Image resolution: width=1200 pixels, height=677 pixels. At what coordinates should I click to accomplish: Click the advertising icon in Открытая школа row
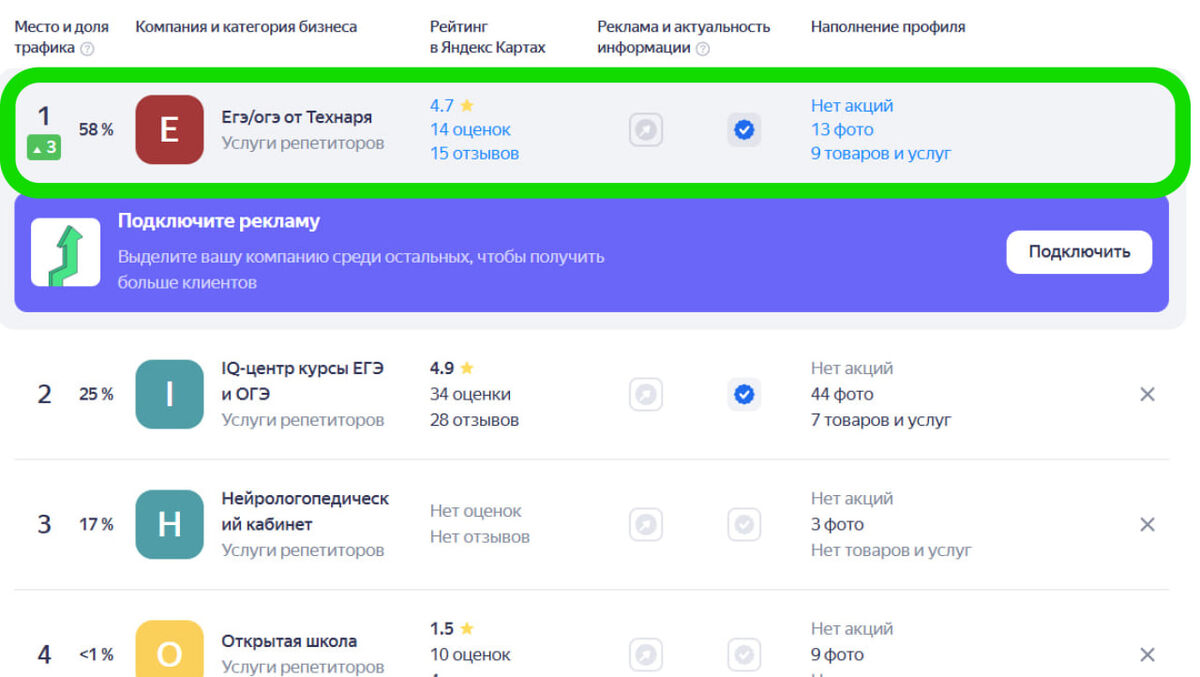(x=646, y=655)
